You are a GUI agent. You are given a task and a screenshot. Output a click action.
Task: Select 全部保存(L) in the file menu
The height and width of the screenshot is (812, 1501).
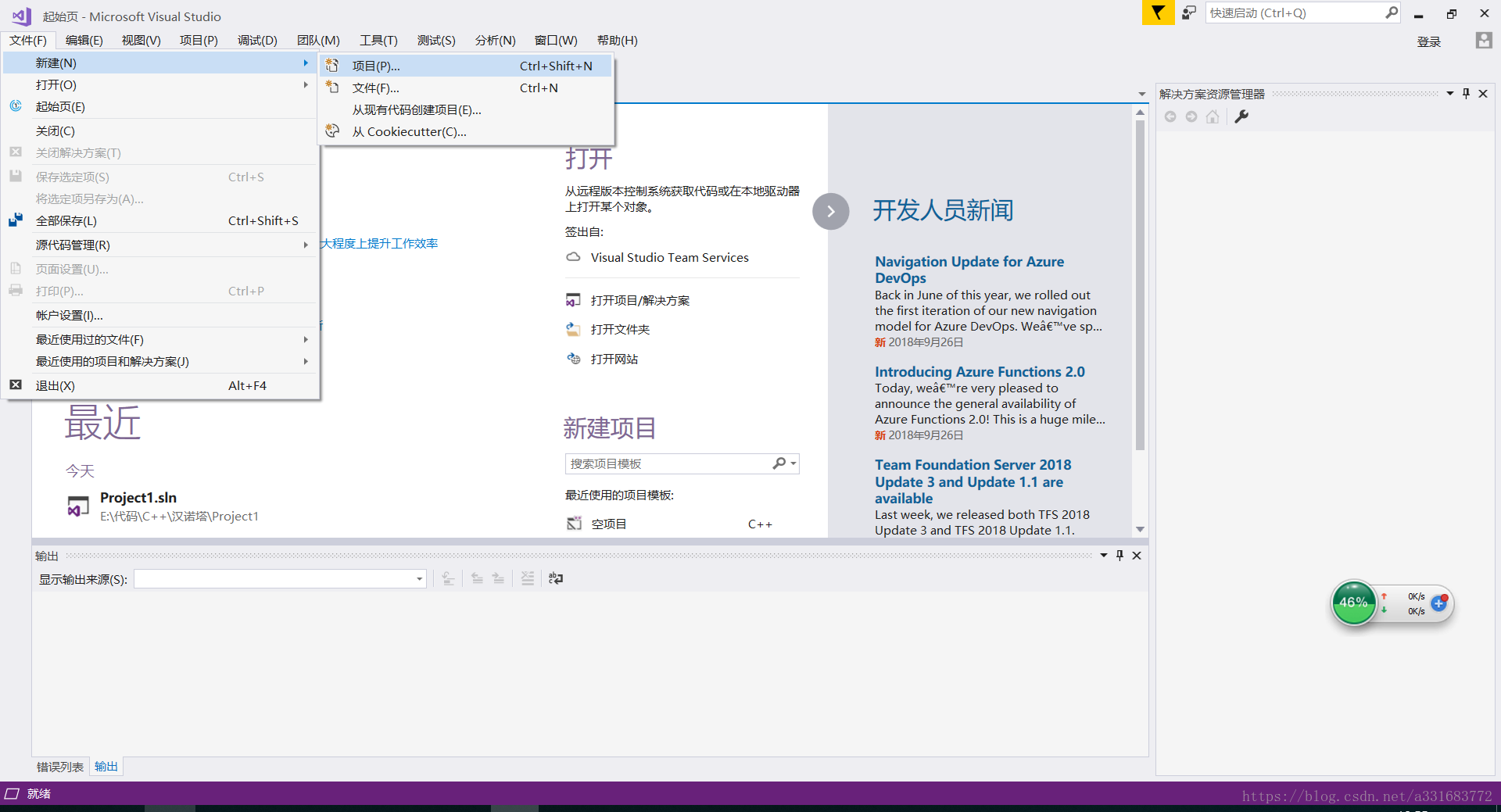point(161,220)
